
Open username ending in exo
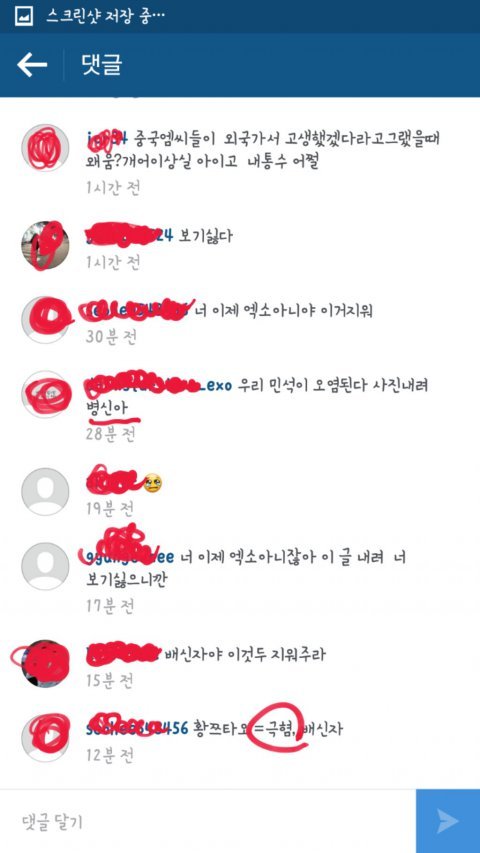pyautogui.click(x=159, y=385)
